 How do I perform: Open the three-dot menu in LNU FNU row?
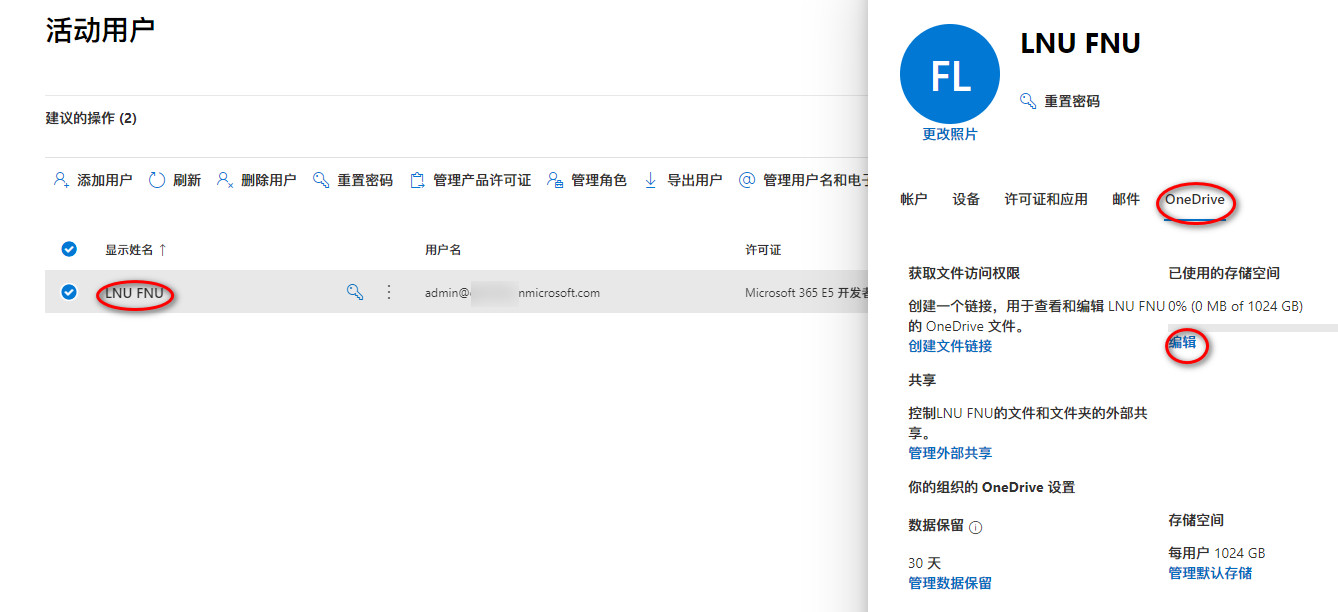389,292
